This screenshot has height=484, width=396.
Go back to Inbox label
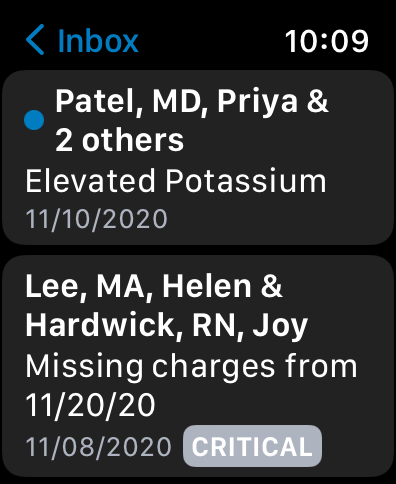tap(98, 41)
